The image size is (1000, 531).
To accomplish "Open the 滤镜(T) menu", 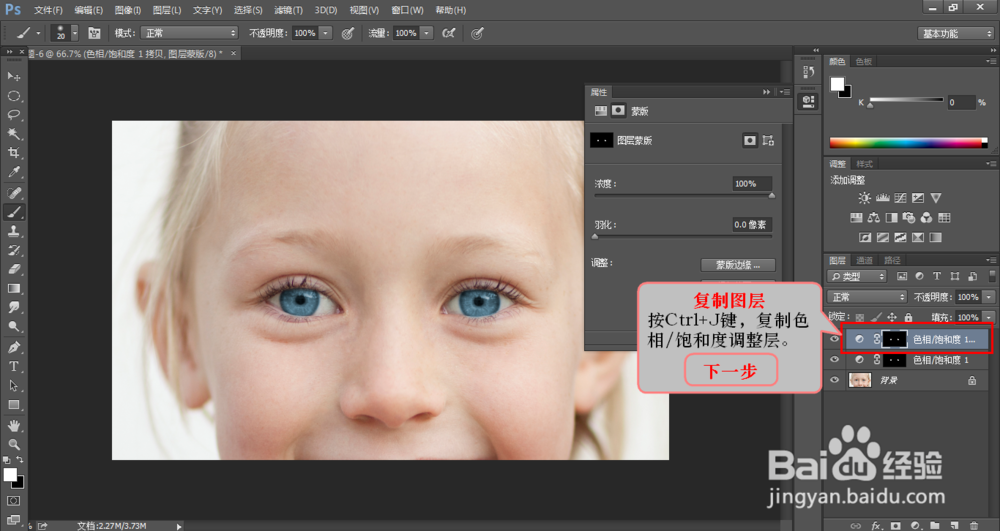I will 288,10.
